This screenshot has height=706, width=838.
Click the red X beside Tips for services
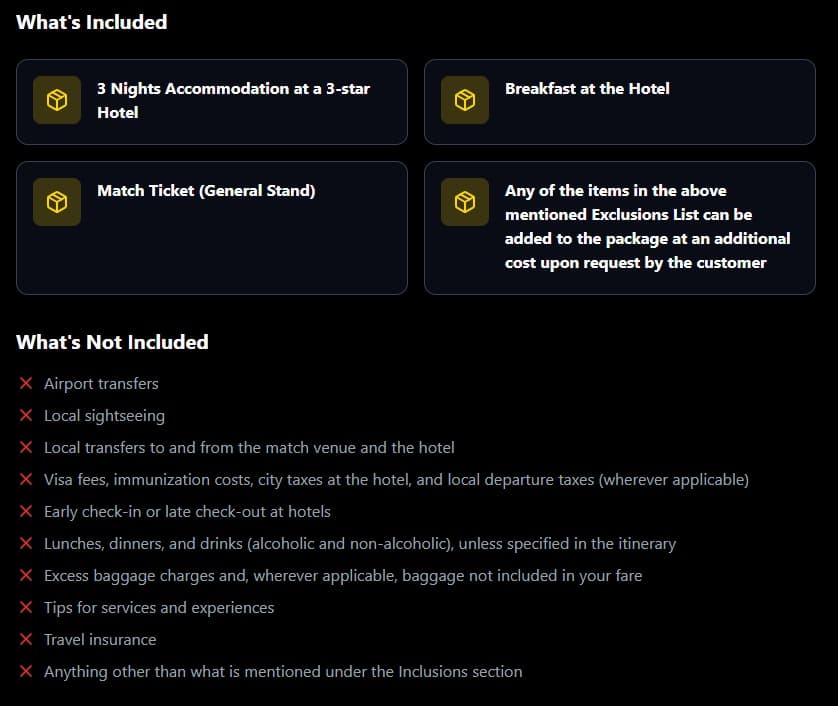(26, 607)
